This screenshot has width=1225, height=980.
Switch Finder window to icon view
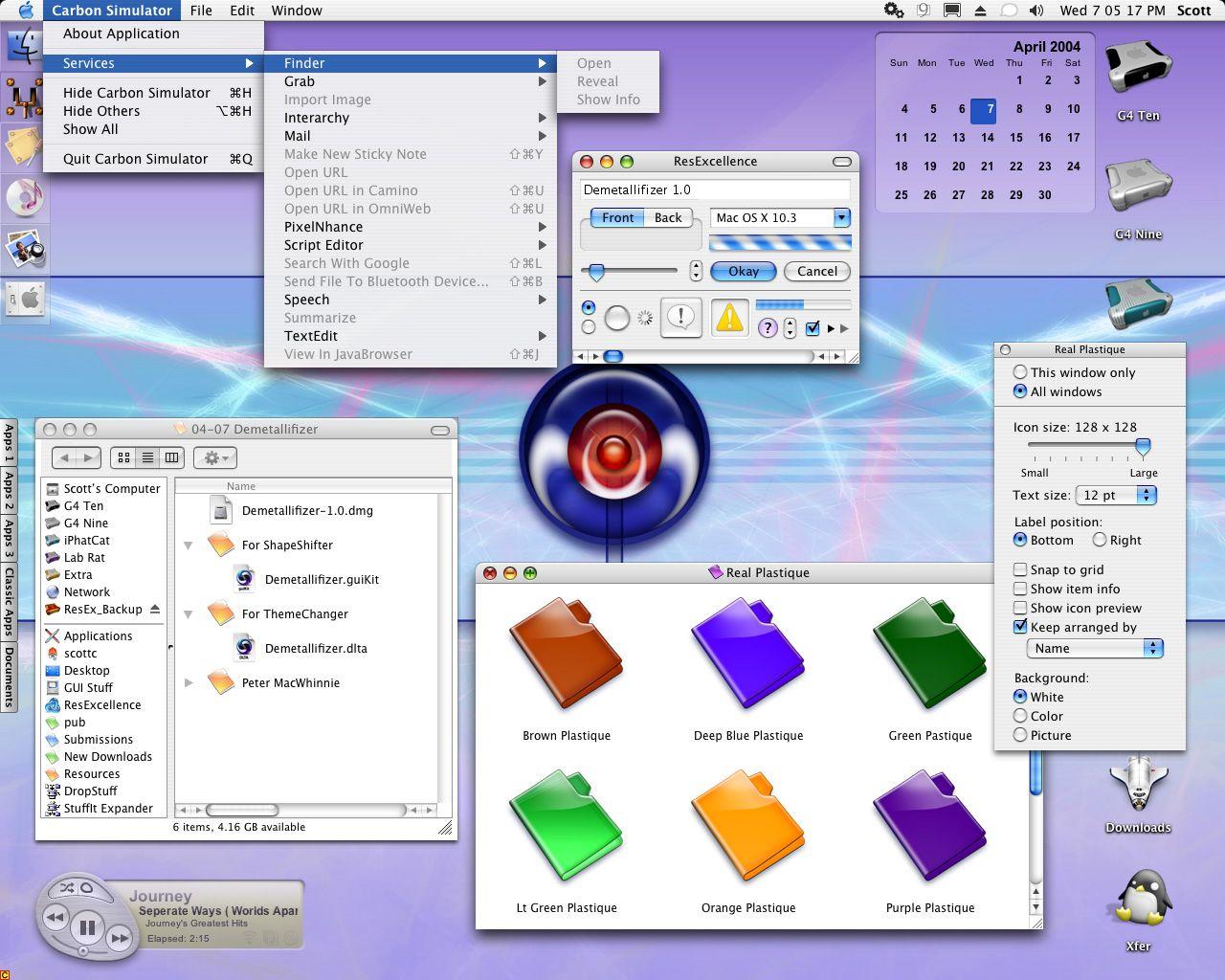123,457
